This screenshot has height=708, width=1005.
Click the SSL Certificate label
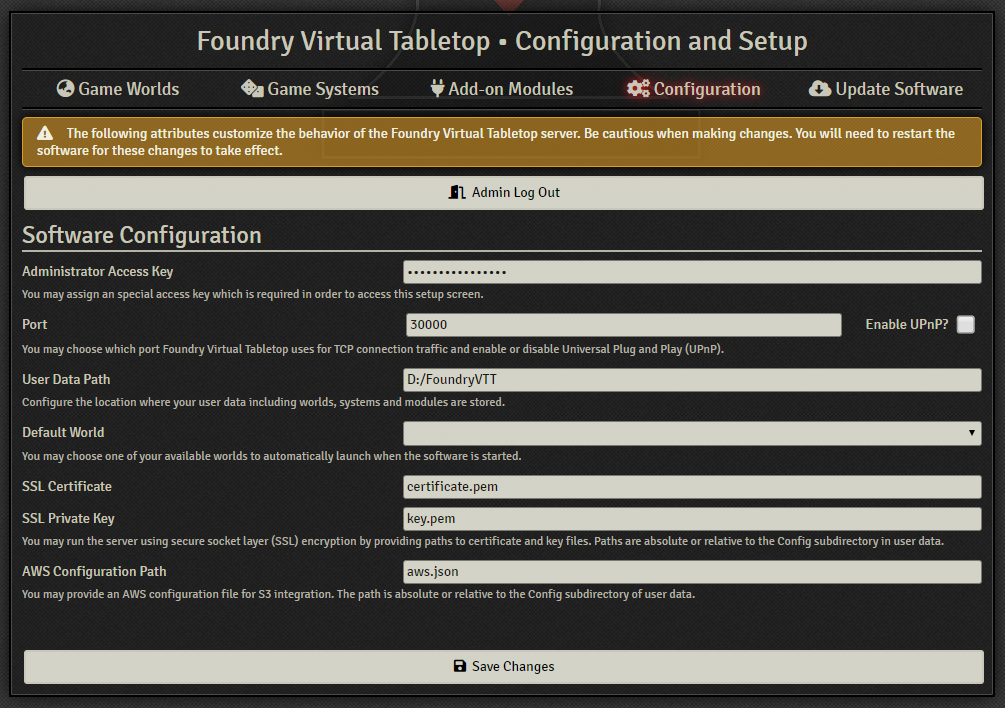pos(67,486)
